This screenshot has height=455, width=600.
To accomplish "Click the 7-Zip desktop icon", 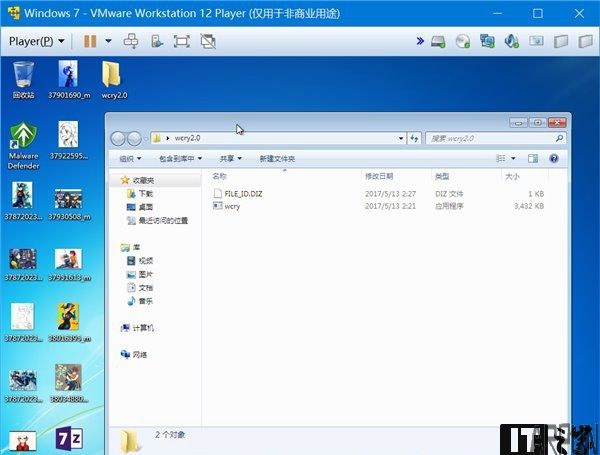I will [x=68, y=439].
